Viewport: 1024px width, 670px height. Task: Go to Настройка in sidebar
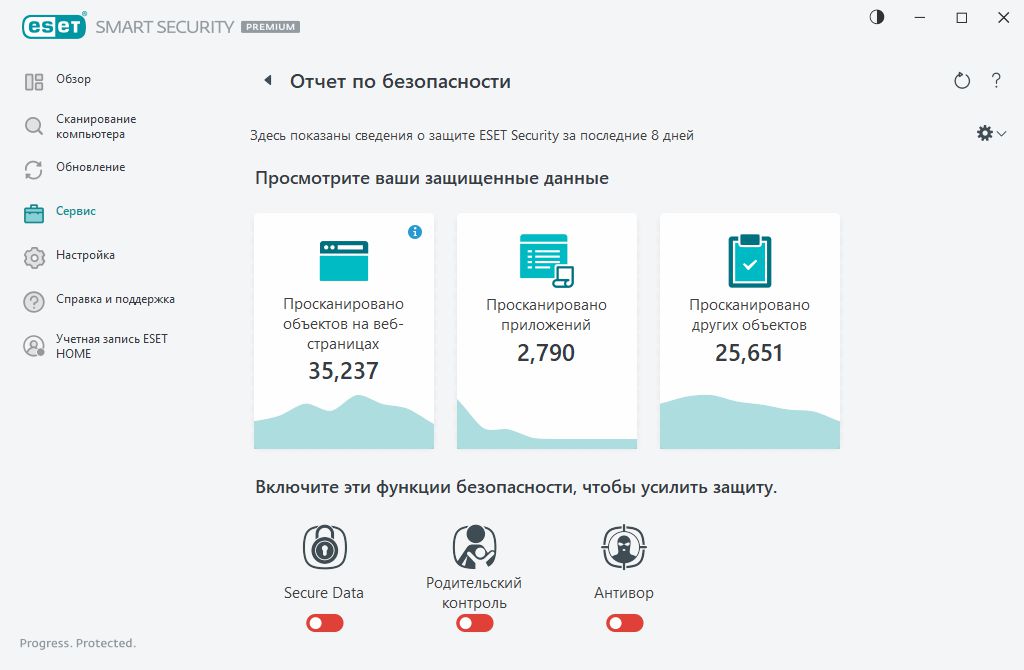point(85,256)
